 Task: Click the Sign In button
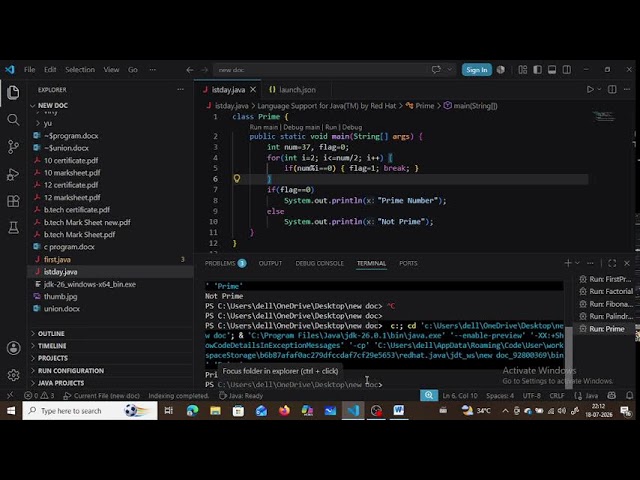[x=477, y=70]
